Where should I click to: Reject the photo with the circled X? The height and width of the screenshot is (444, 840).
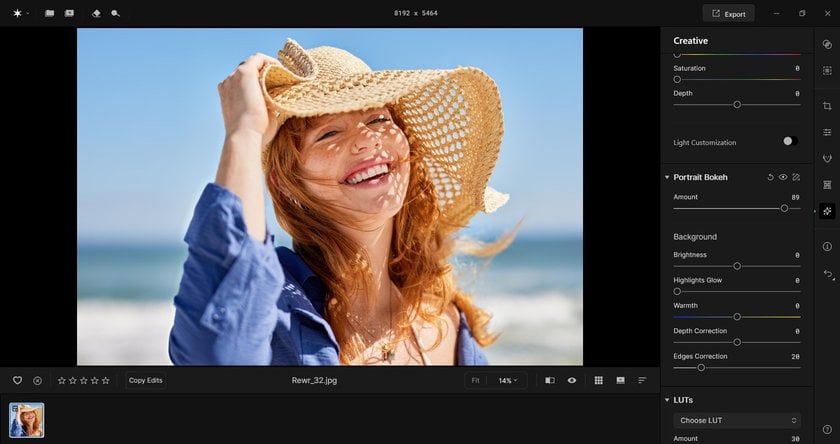click(x=38, y=380)
